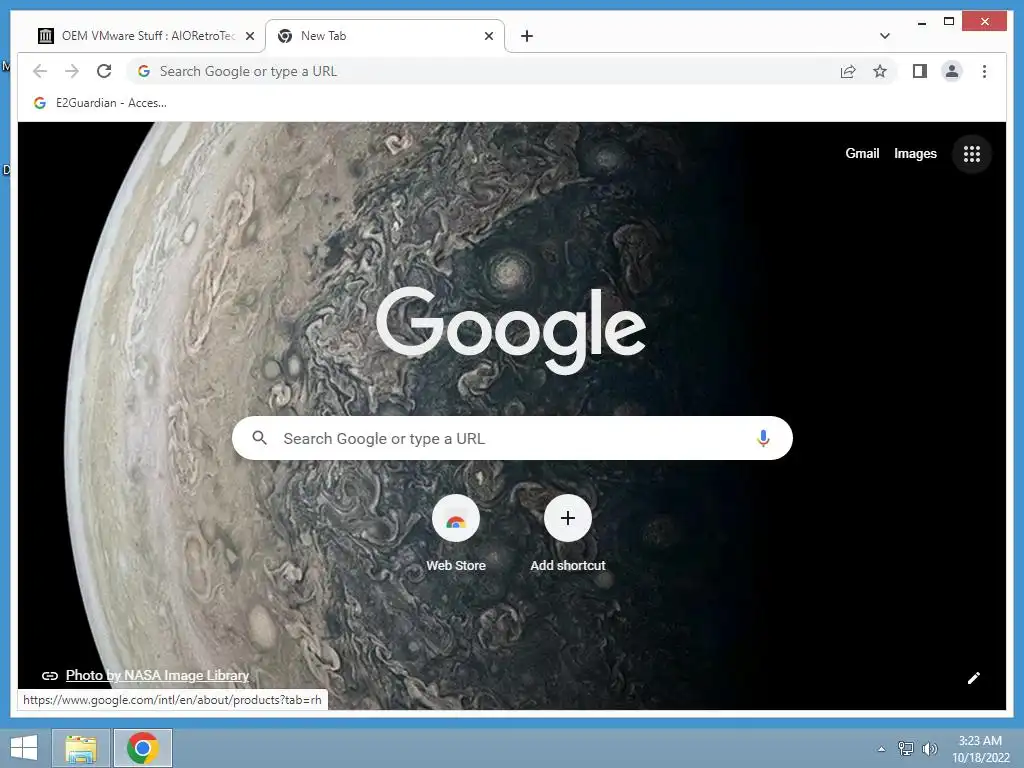1024x768 pixels.
Task: Close the OEM VMware Stuff tab
Action: click(x=249, y=36)
